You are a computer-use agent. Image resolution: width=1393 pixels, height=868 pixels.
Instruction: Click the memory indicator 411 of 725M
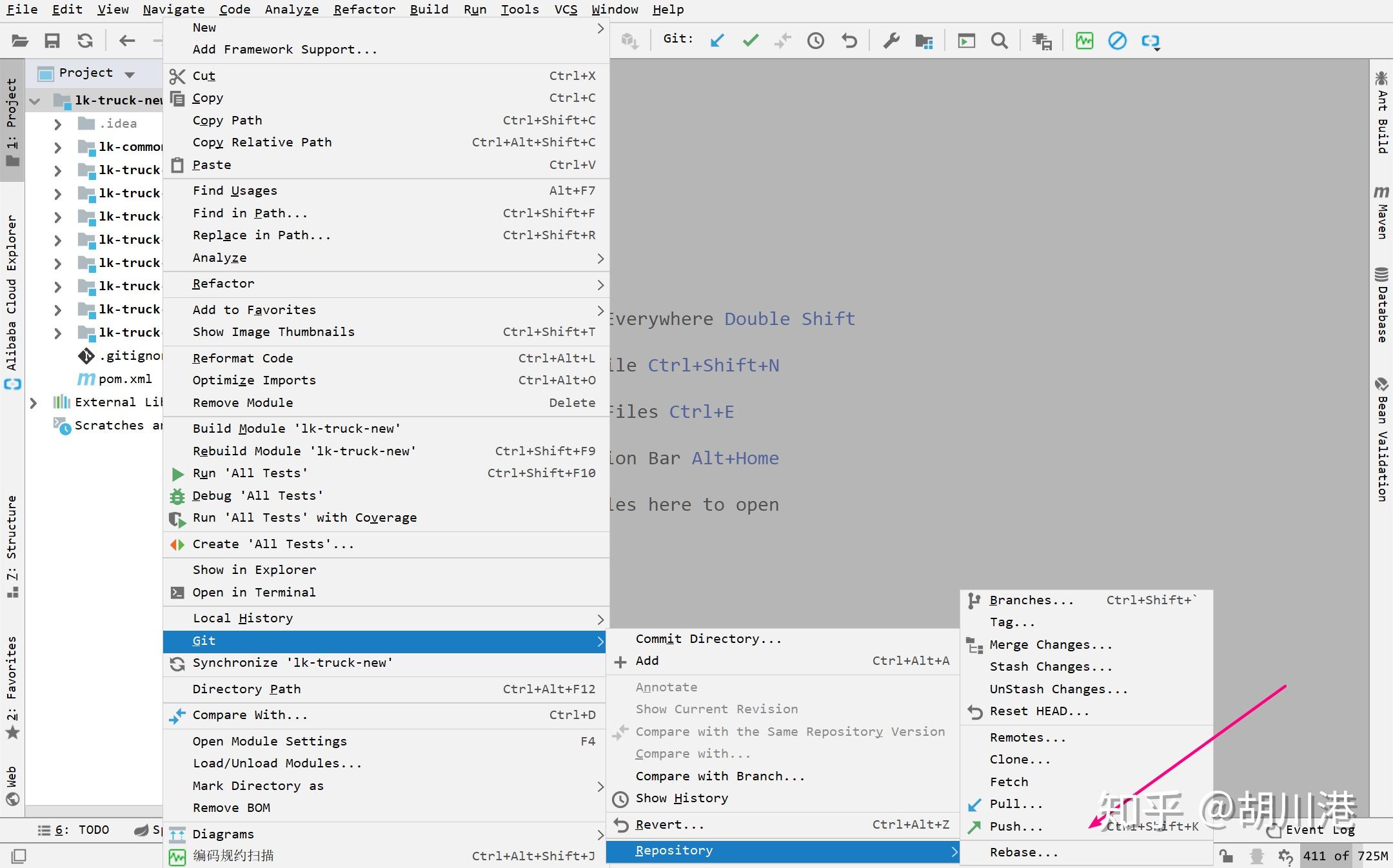pos(1345,856)
